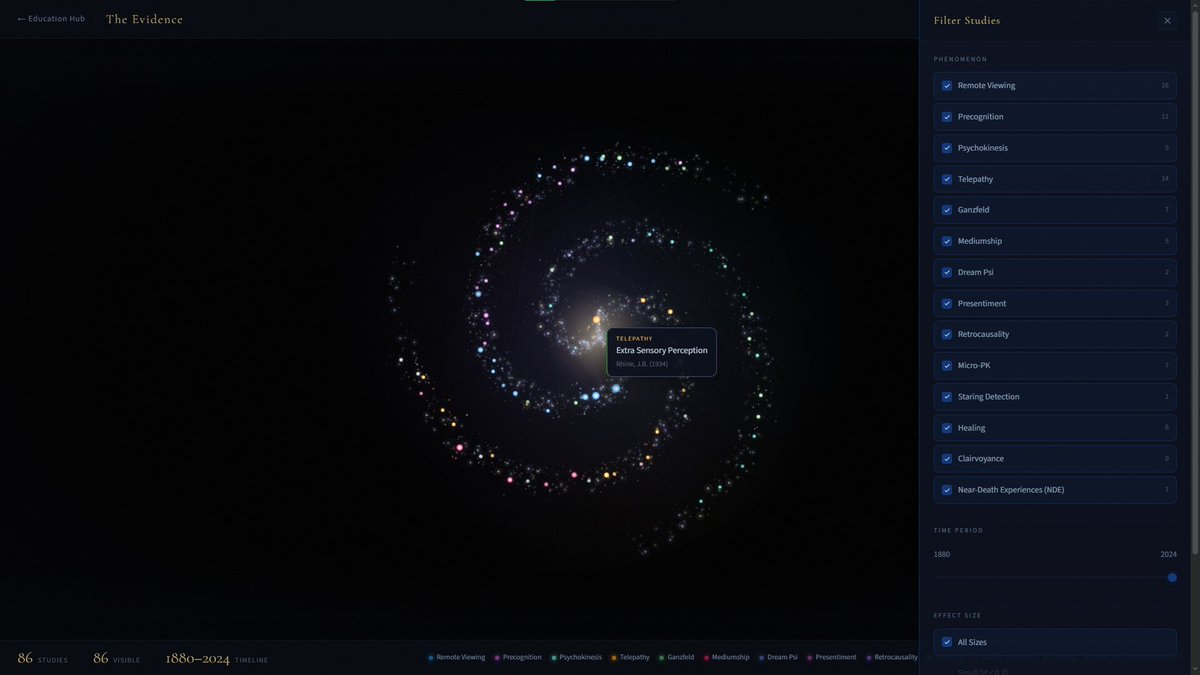This screenshot has height=675, width=1200.
Task: Go back to Education Hub
Action: point(51,19)
